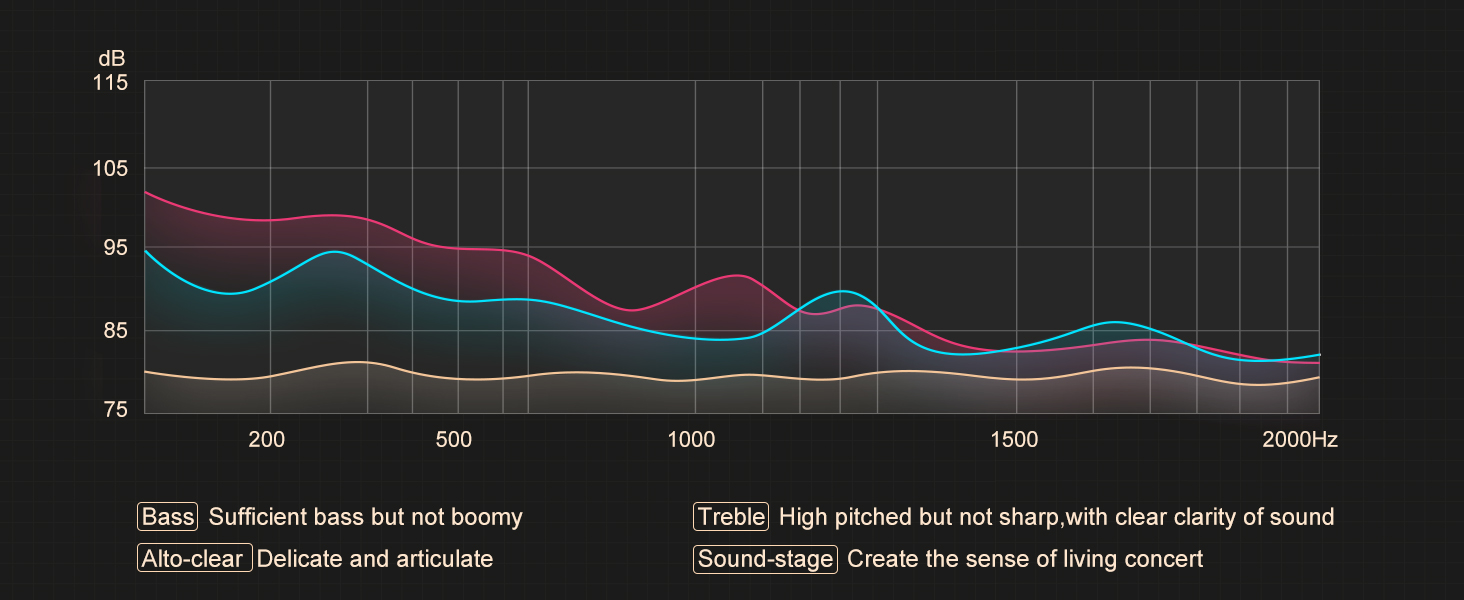Click the 105 value on the dB axis
Screen dimensions: 1464x600
110,168
